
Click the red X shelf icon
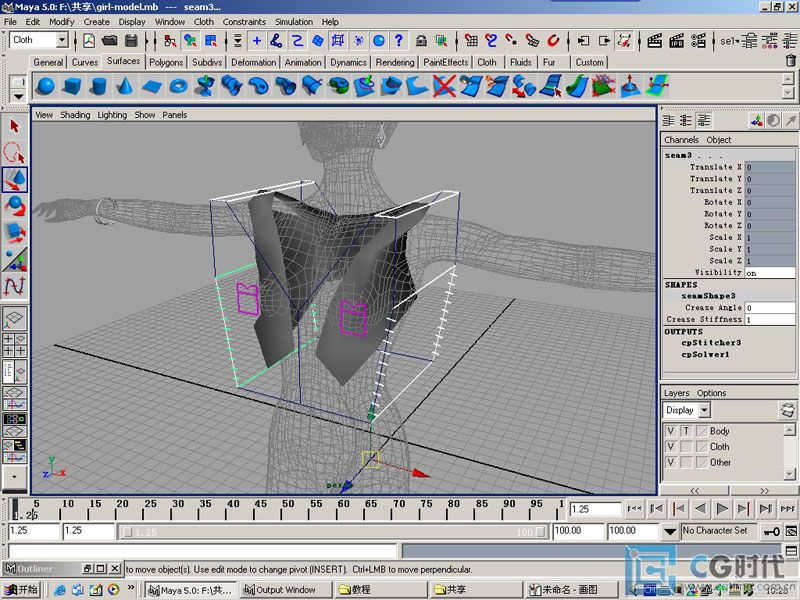(x=444, y=85)
